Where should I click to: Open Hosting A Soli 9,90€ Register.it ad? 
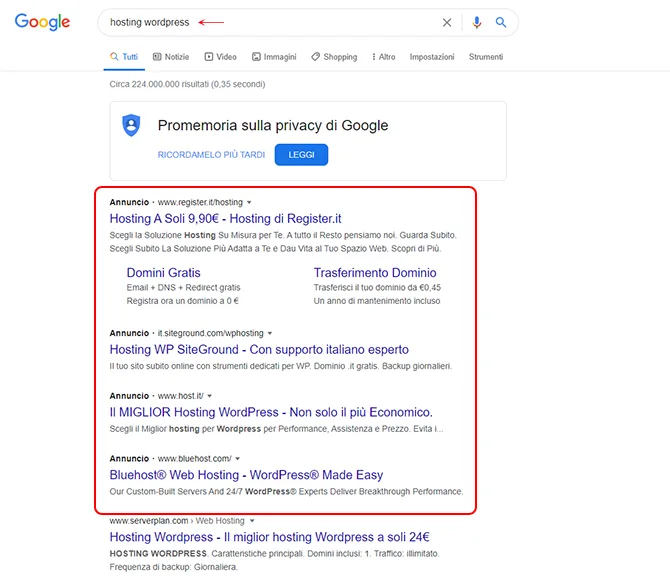(226, 219)
